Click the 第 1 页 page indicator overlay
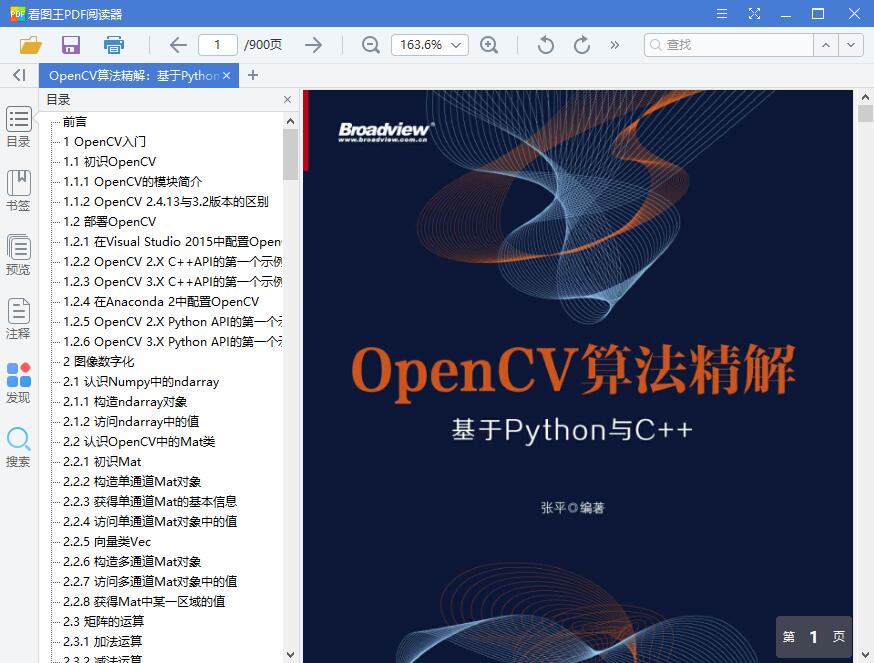 (x=813, y=637)
